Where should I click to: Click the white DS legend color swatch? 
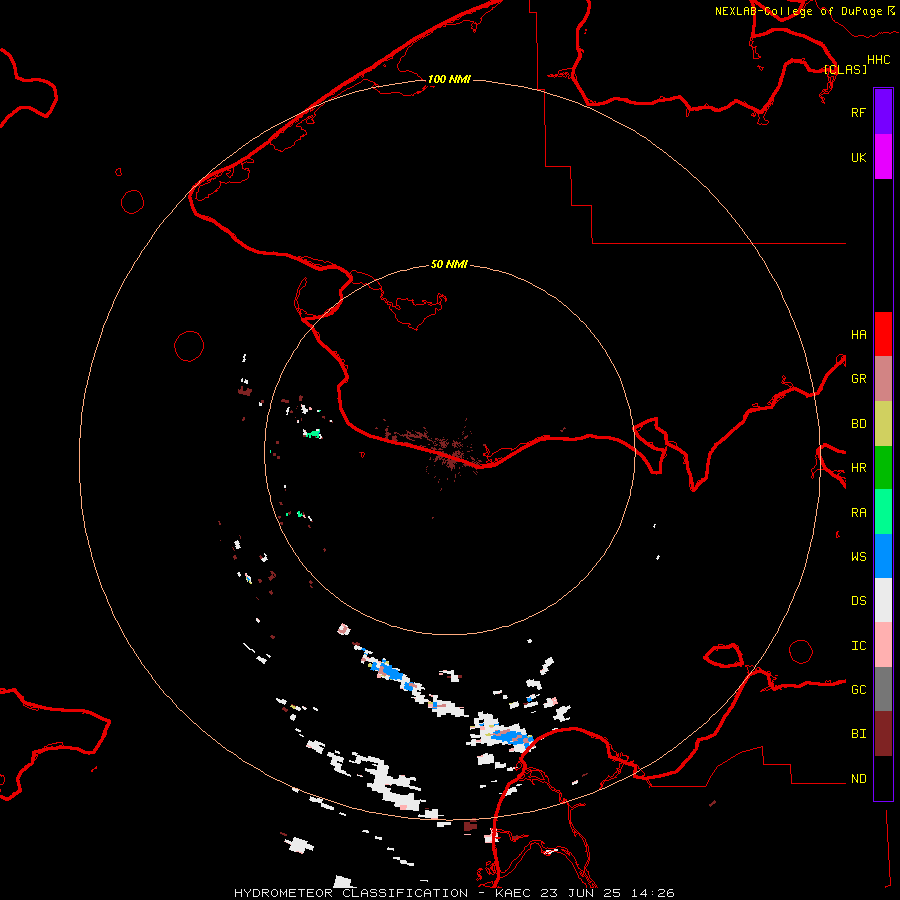883,600
